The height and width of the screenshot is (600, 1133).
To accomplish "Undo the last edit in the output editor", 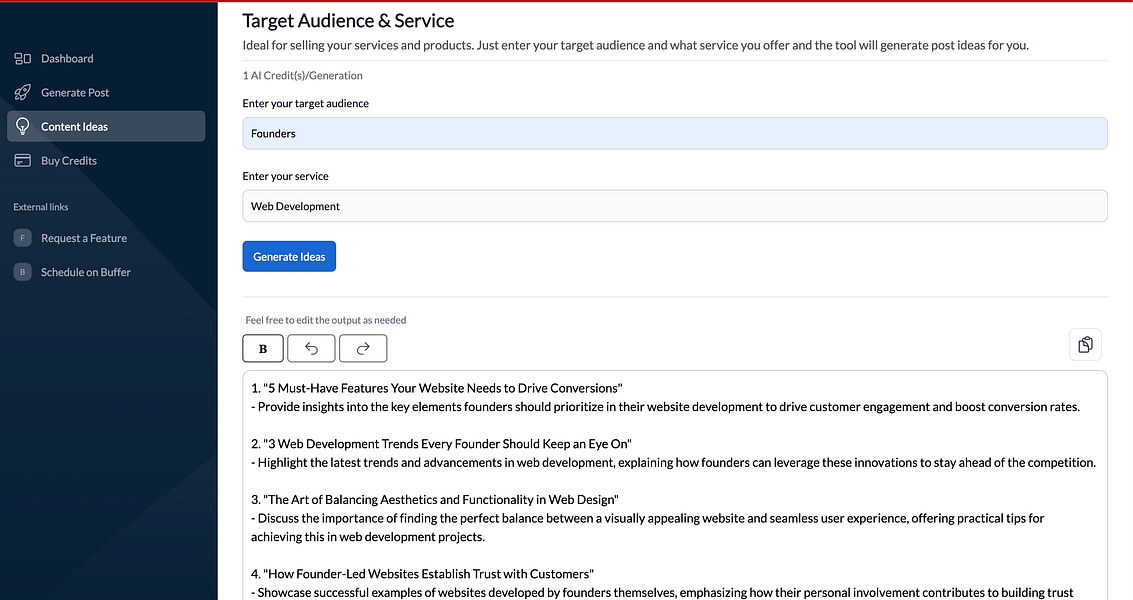I will click(x=311, y=349).
